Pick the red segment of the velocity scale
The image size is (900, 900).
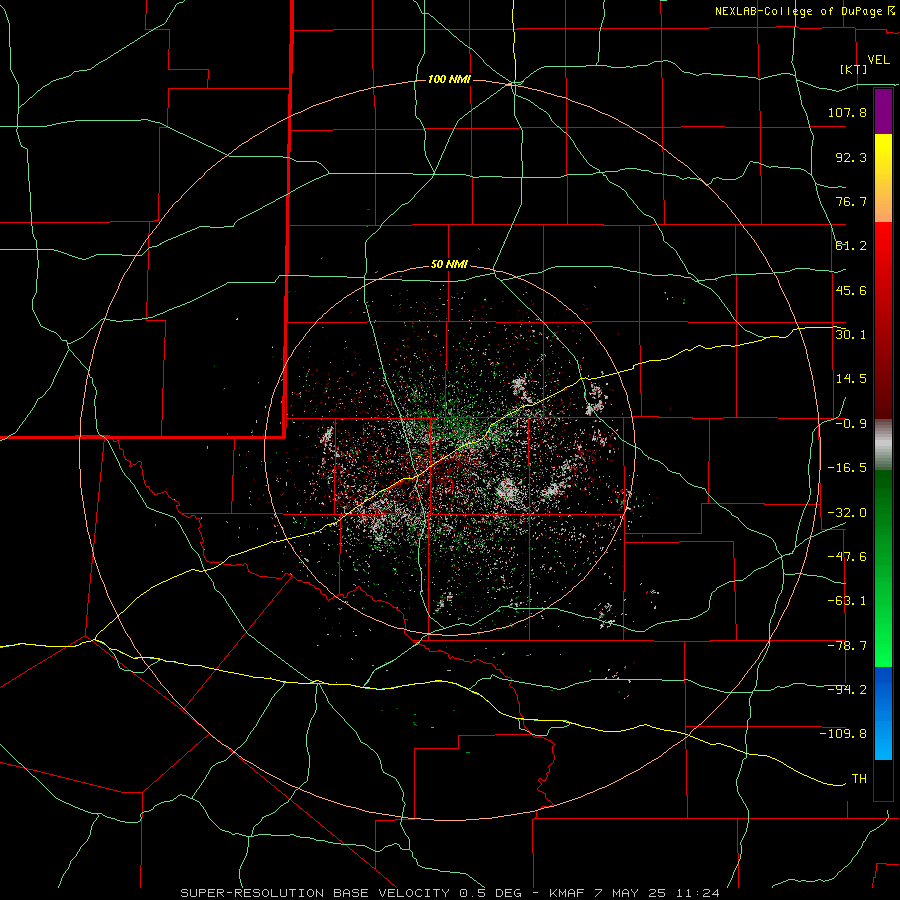(x=883, y=320)
